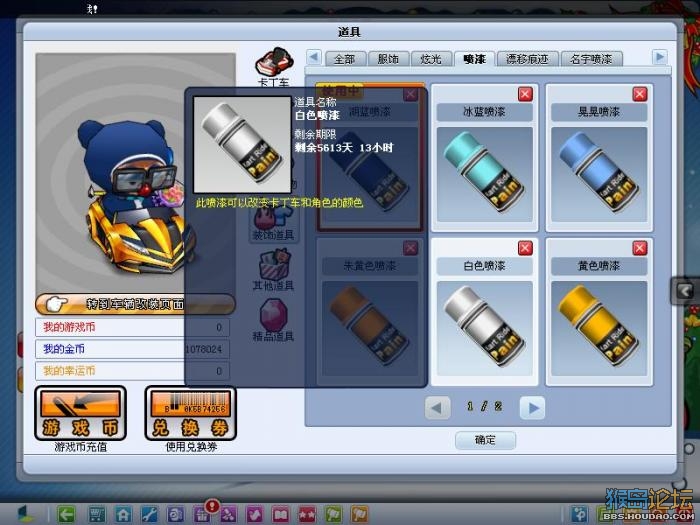Viewport: 700px width, 525px height.
Task: Click the 使用兑换券 caption text
Action: (191, 447)
